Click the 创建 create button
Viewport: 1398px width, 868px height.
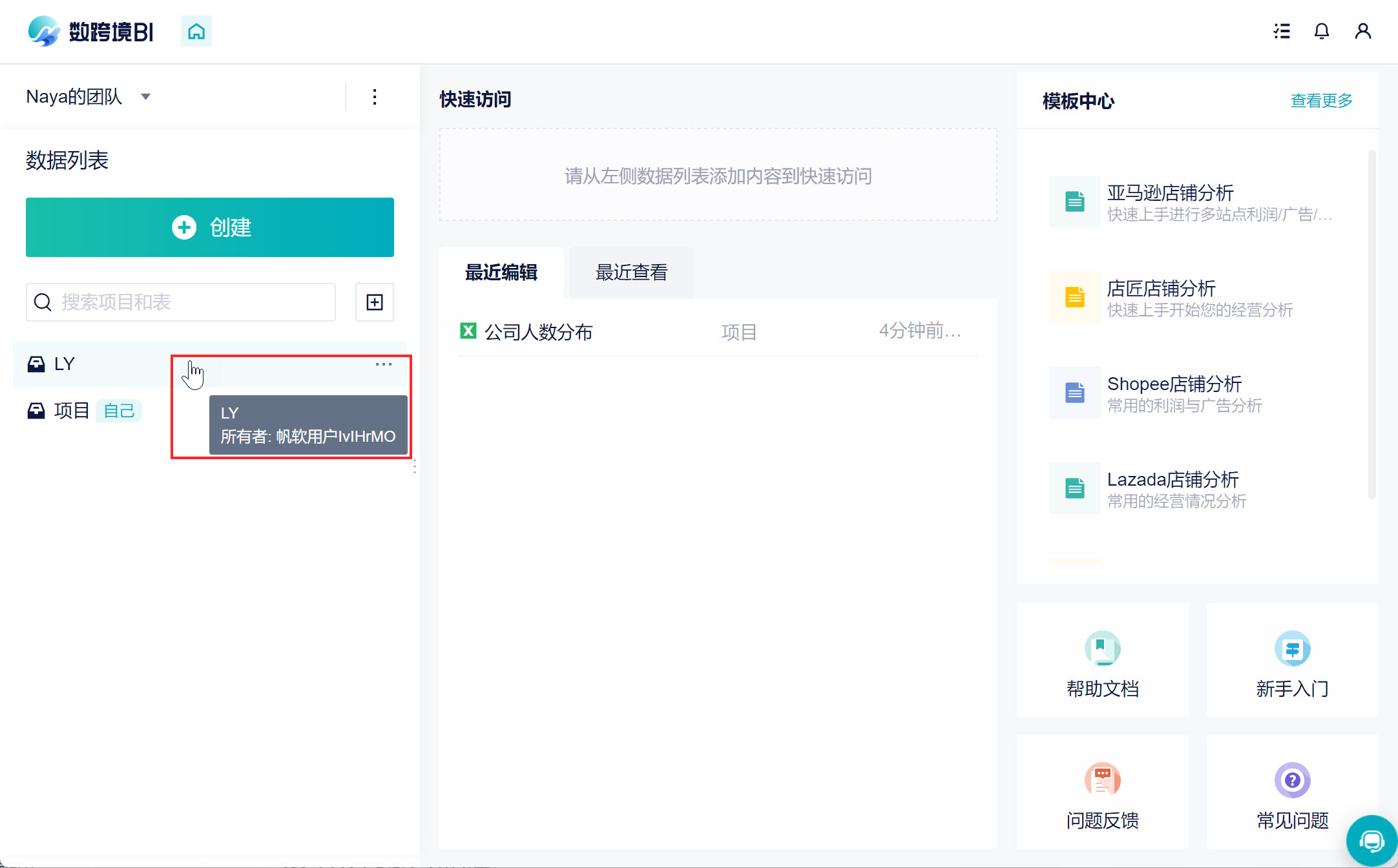[x=210, y=227]
